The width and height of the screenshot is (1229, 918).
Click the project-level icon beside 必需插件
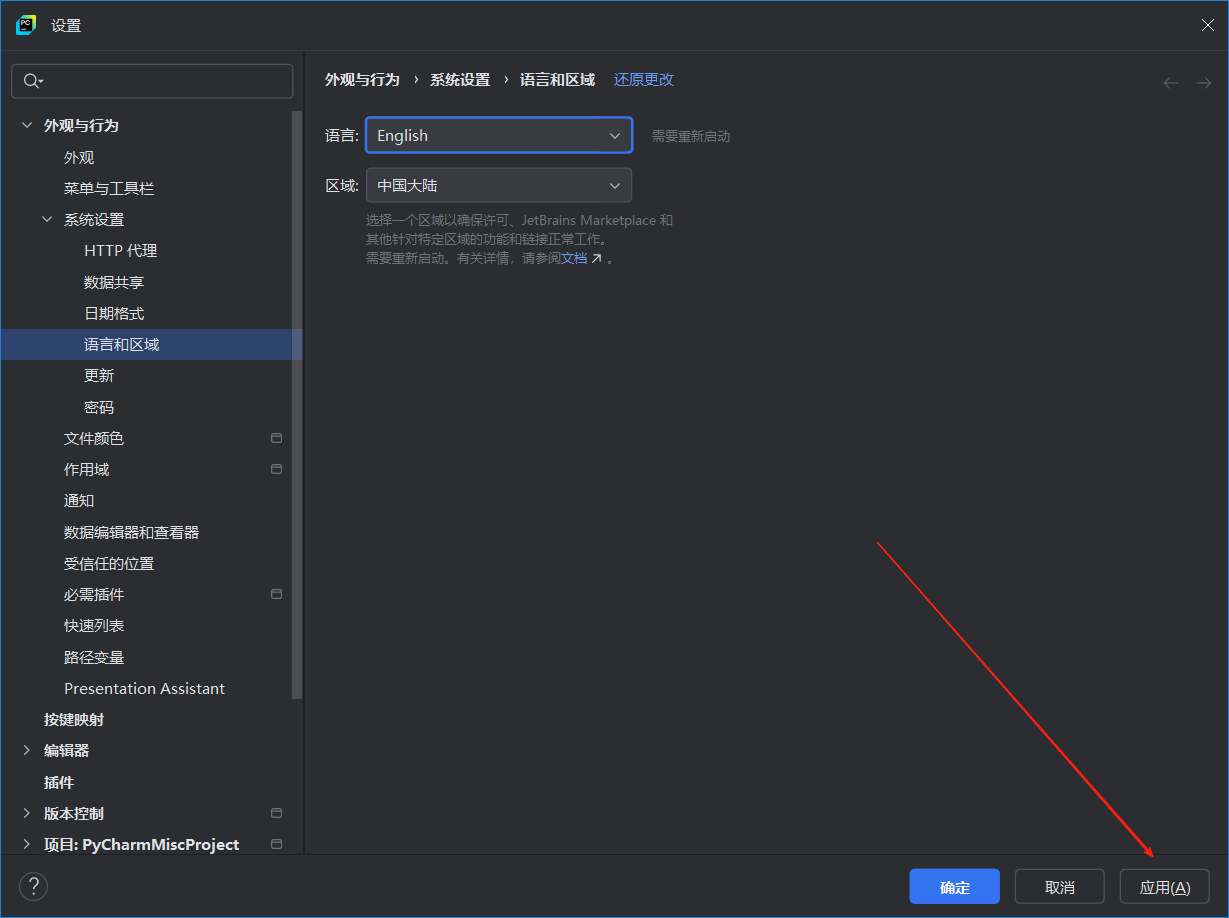[x=277, y=594]
